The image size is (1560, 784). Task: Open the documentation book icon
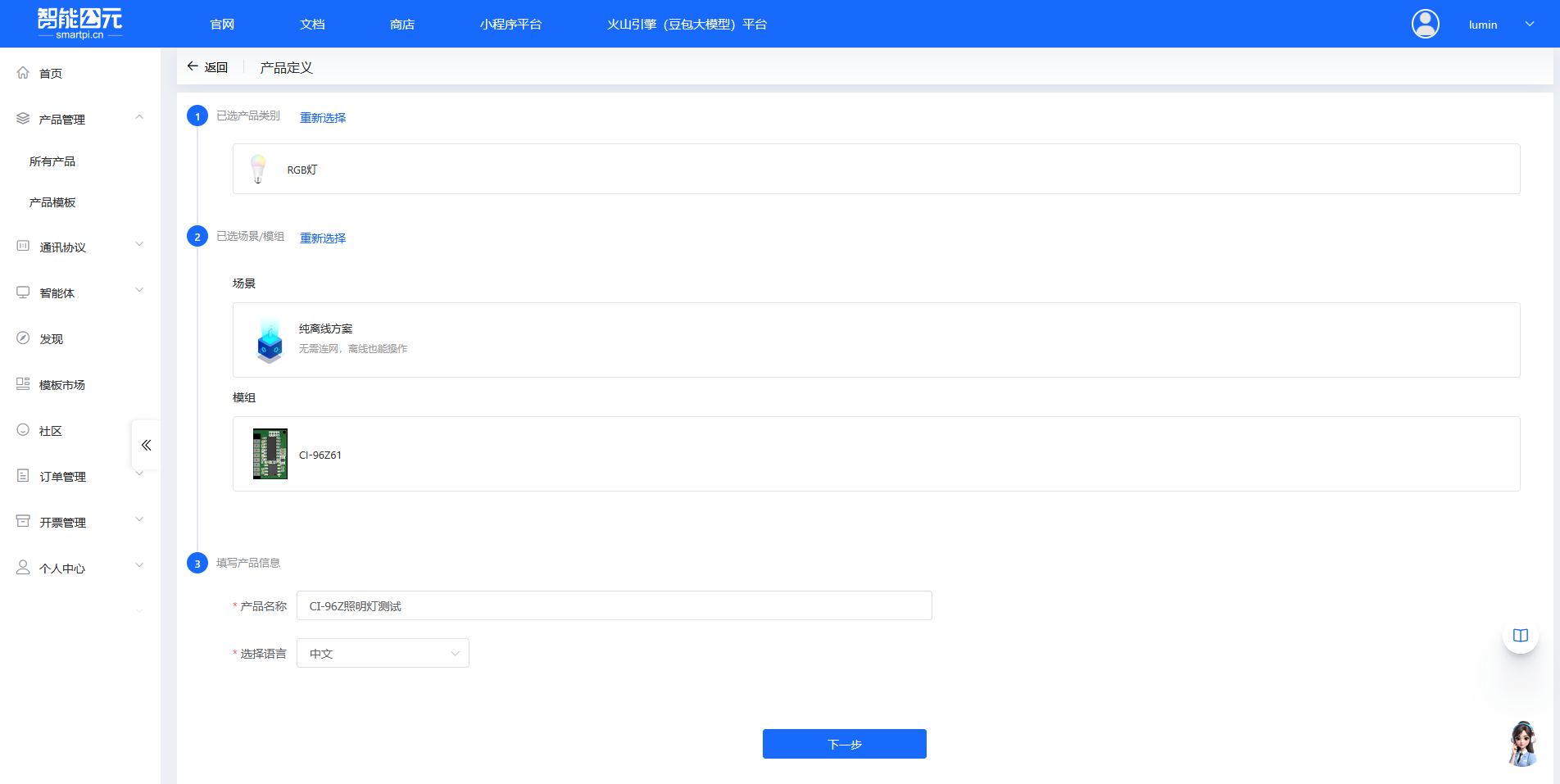(x=1520, y=636)
